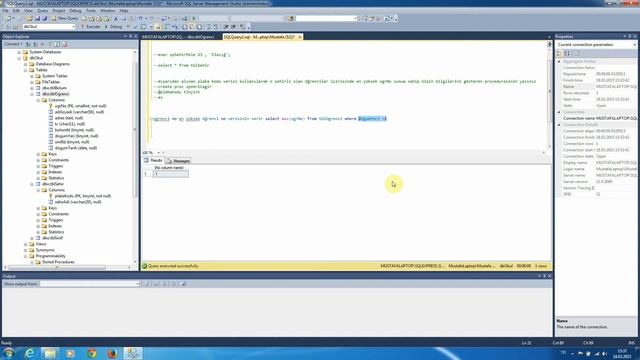This screenshot has height=360, width=640.
Task: Select the adres column
Action: pos(69,118)
